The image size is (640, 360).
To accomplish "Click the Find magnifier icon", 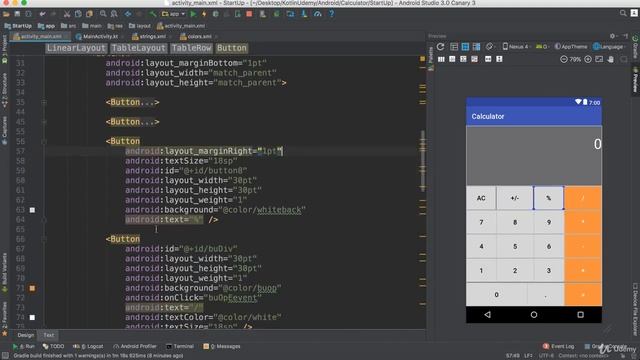I will click(103, 14).
